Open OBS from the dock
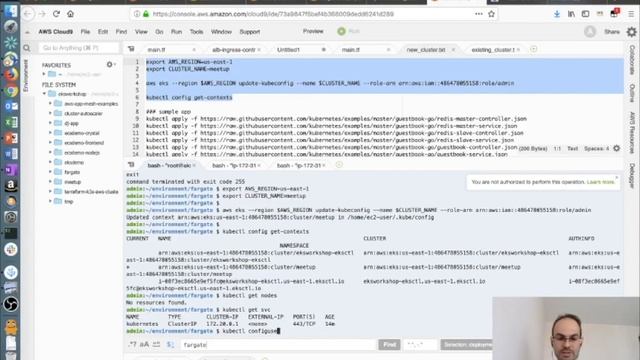This screenshot has height=360, width=640. click(x=11, y=304)
